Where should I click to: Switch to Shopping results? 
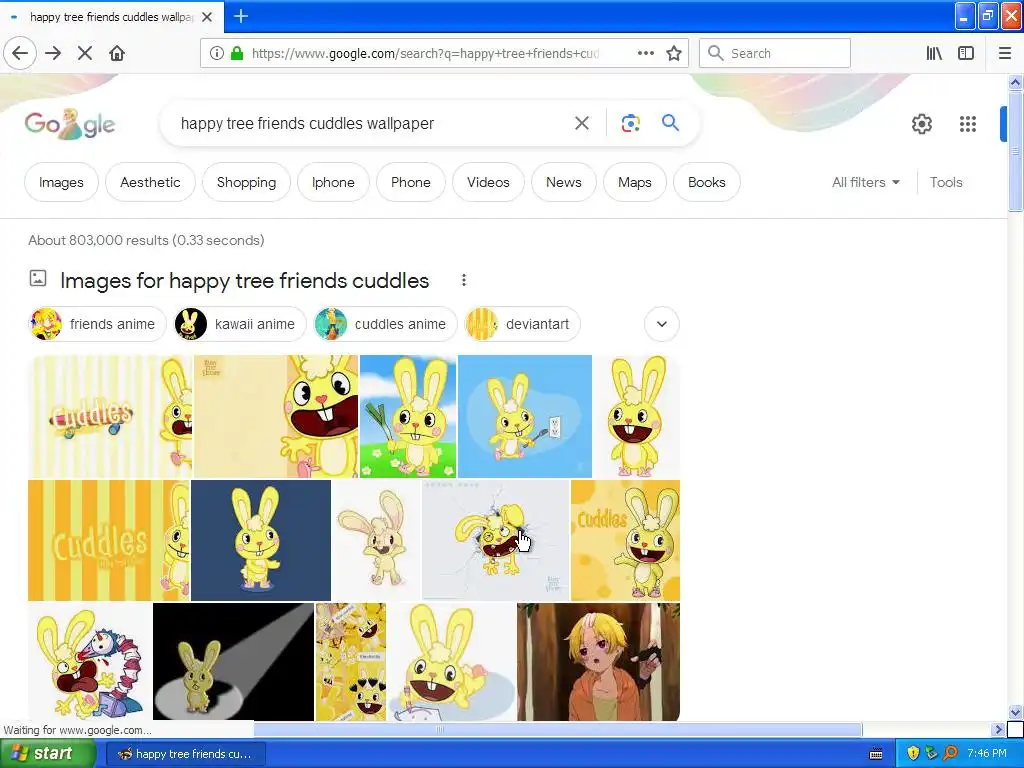pyautogui.click(x=246, y=182)
